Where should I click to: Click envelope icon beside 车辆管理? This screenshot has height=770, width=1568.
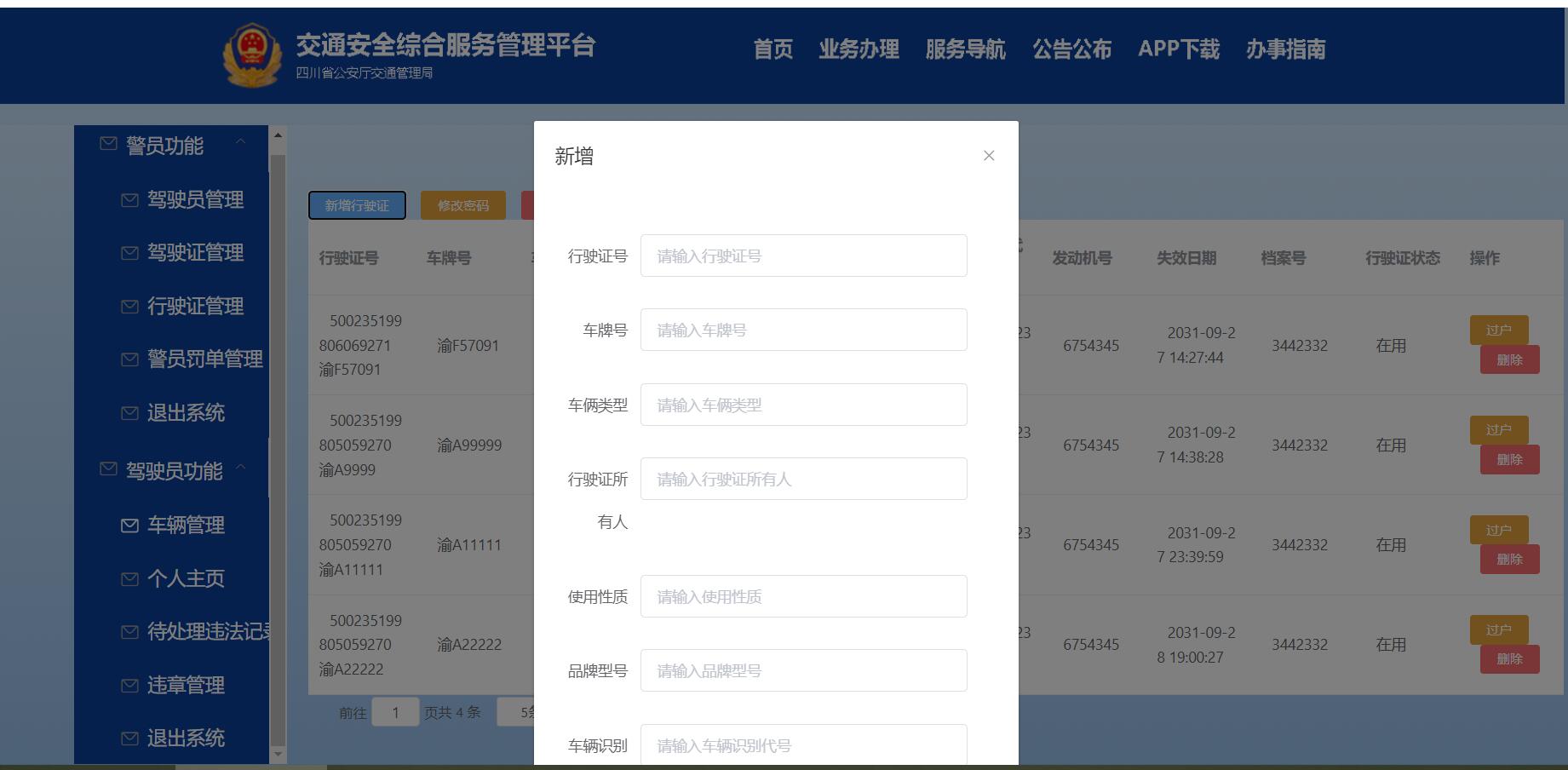click(x=129, y=526)
